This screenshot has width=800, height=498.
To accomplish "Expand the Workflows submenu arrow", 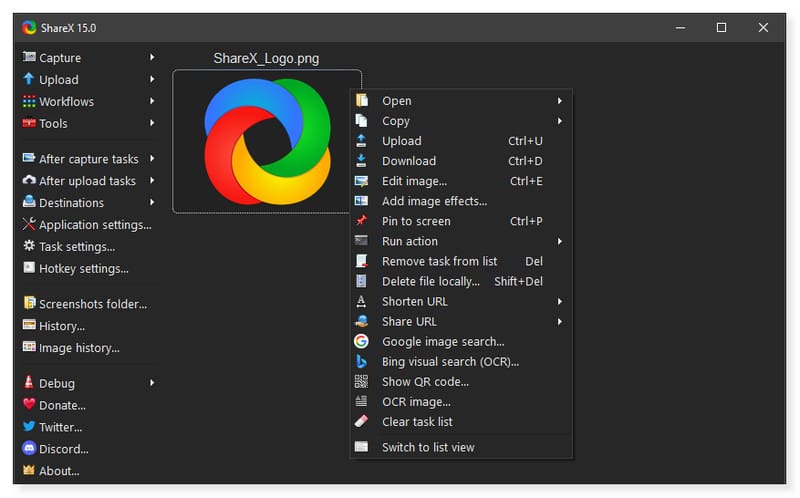I will pyautogui.click(x=152, y=102).
